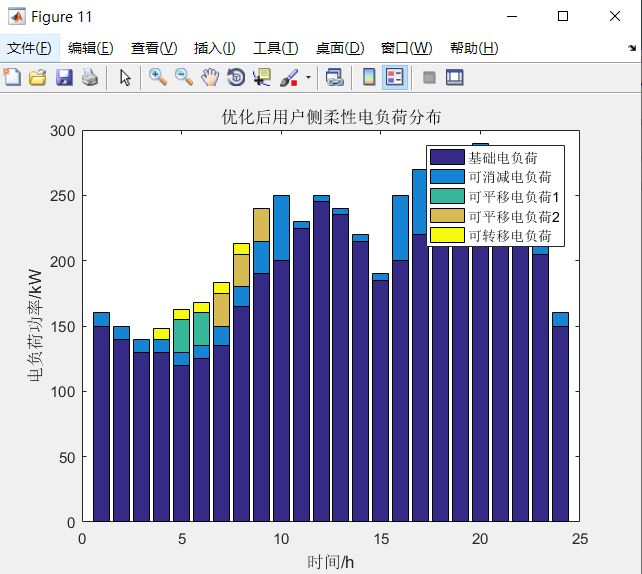Viewport: 642px width, 574px height.
Task: Click the tan segment of bar at hour 9
Action: (261, 225)
